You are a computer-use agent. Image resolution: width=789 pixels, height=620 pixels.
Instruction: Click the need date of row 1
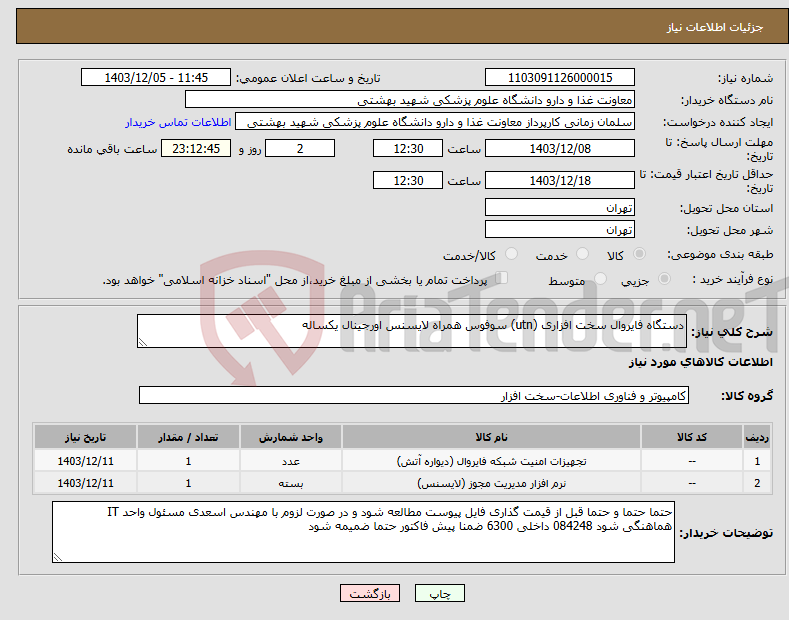[x=86, y=461]
